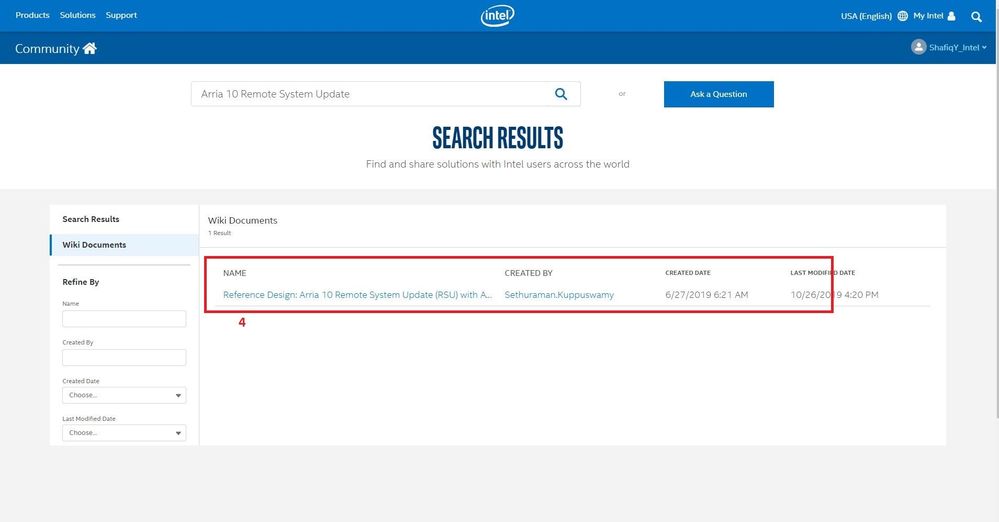The image size is (999, 522).
Task: Click the 6/27/2019 6:21 AM date cell
Action: tap(707, 294)
